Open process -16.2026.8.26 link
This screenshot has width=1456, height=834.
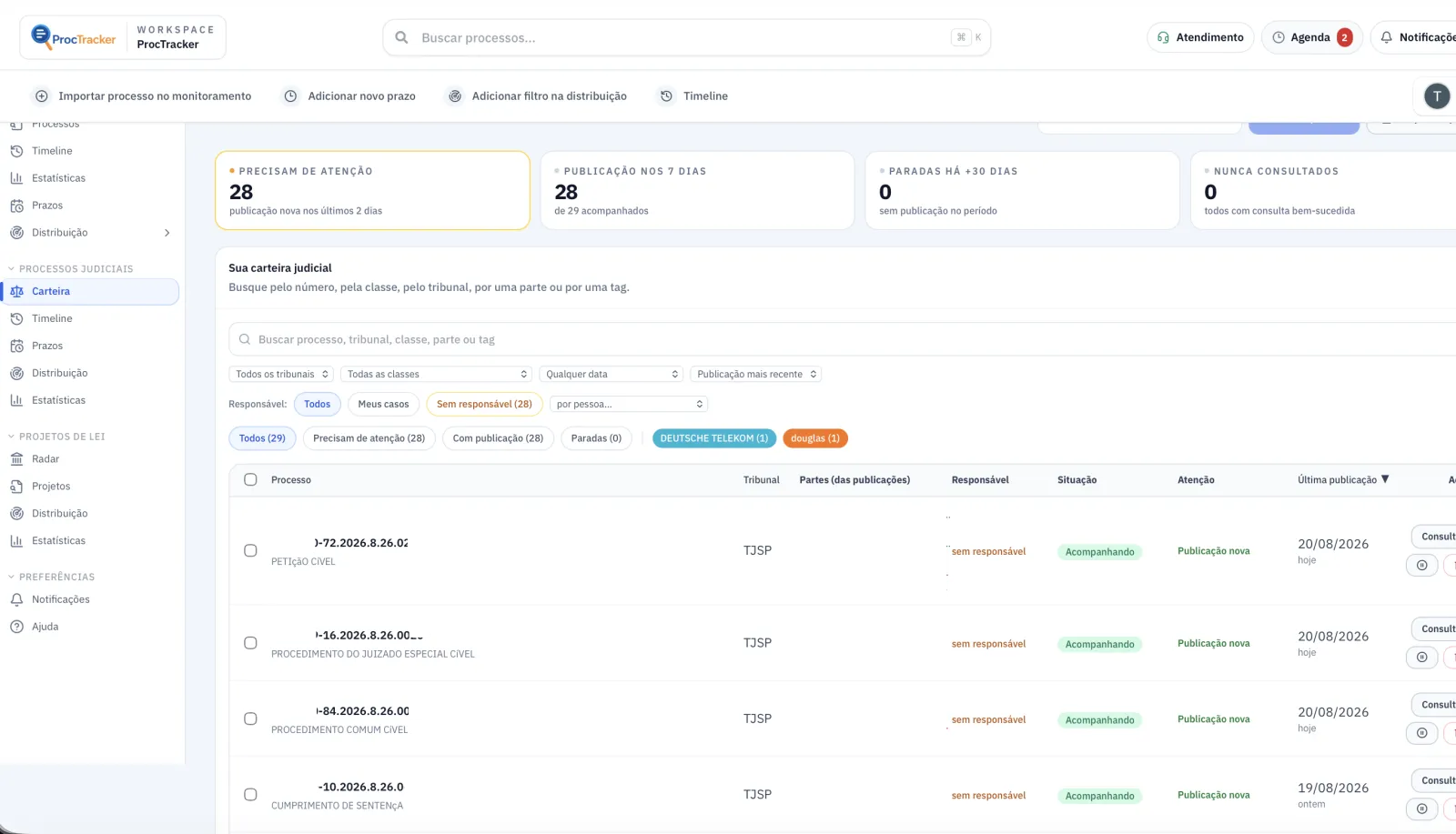pos(369,636)
